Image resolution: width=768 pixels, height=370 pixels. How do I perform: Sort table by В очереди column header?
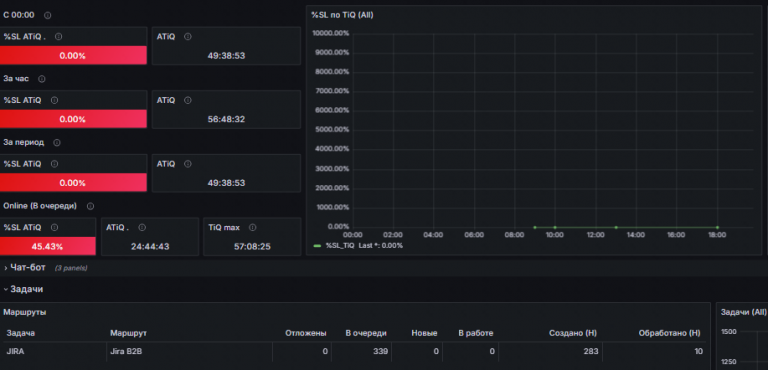pos(366,333)
